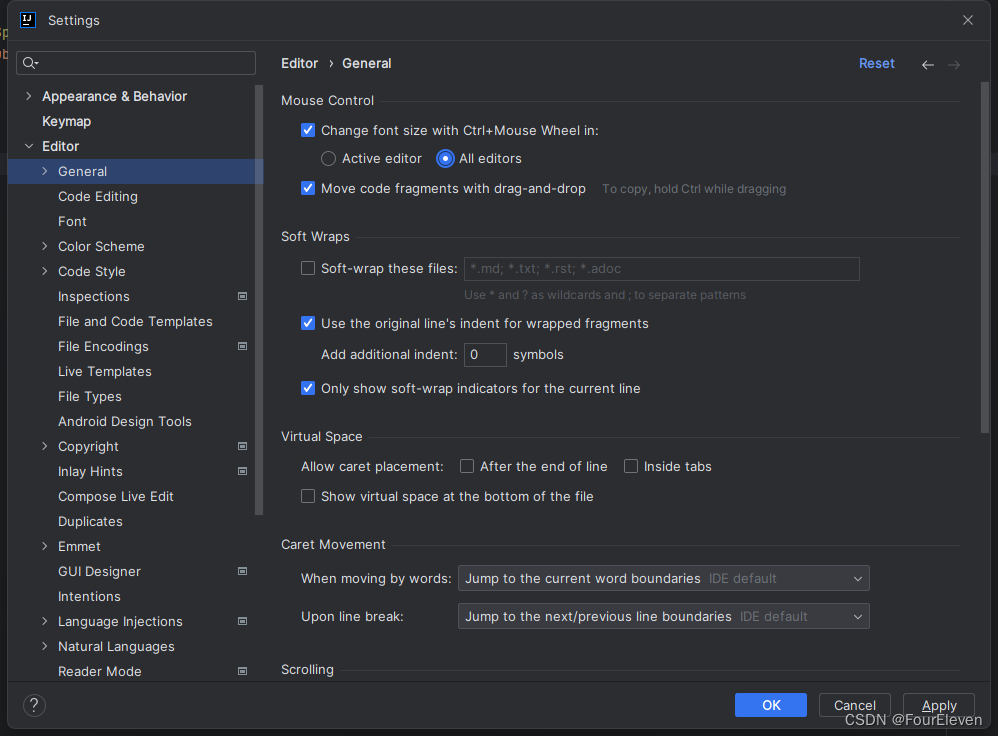Click the Add additional indent value field
998x736 pixels.
(x=485, y=355)
